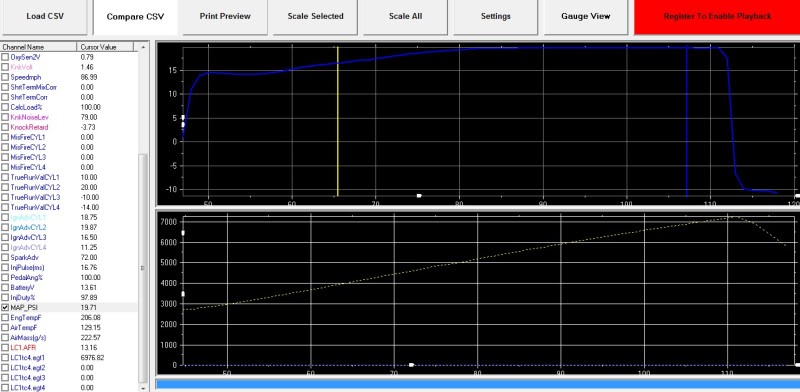Enable LC1tc4.egt1 checkbox
Screen dimensions: 800x392
pos(5,357)
